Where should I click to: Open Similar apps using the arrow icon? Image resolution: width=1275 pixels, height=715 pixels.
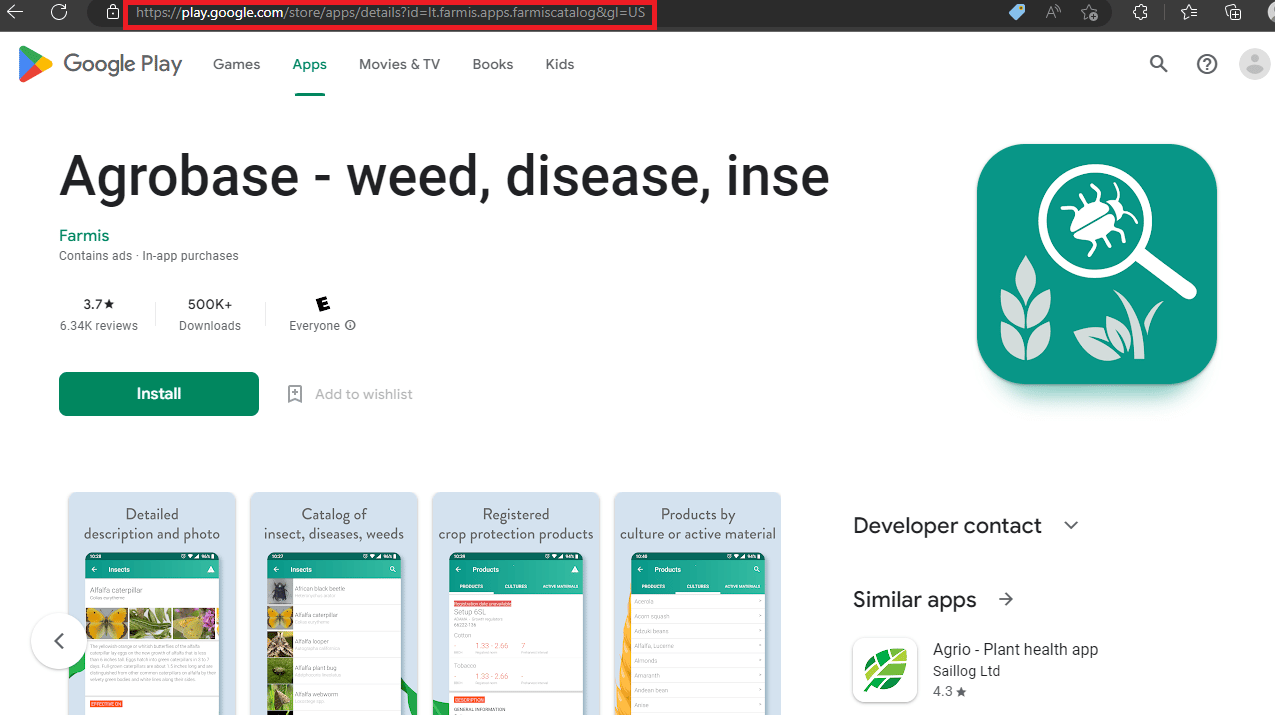click(1006, 599)
